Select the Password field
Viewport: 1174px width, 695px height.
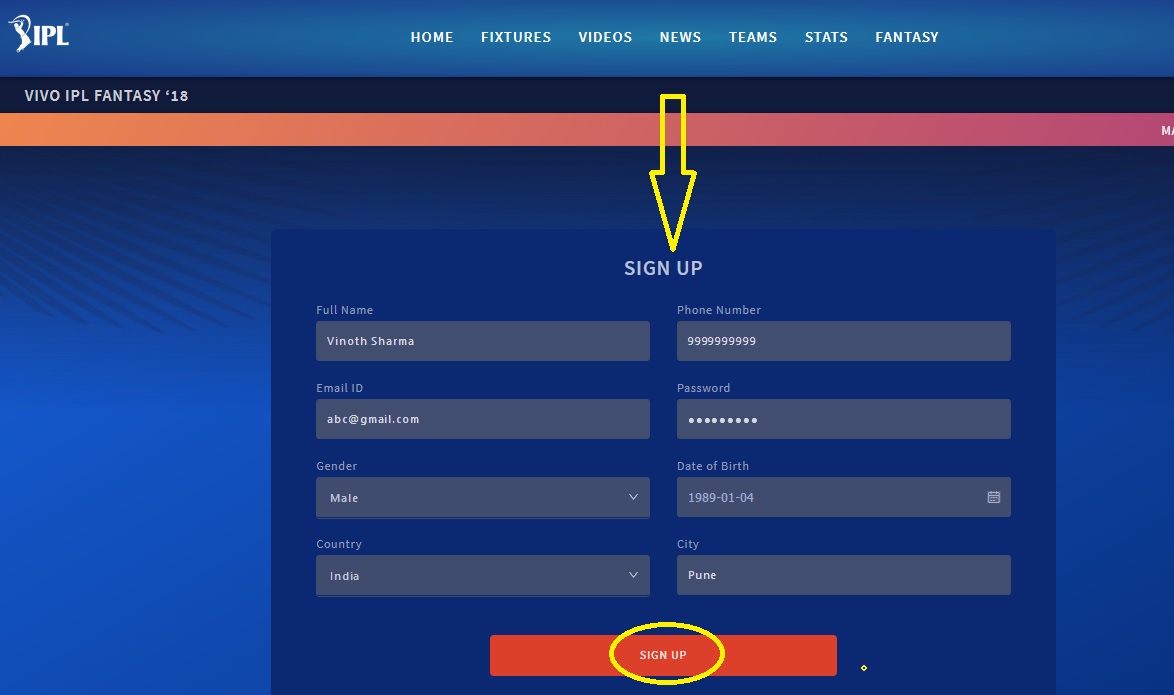point(843,419)
